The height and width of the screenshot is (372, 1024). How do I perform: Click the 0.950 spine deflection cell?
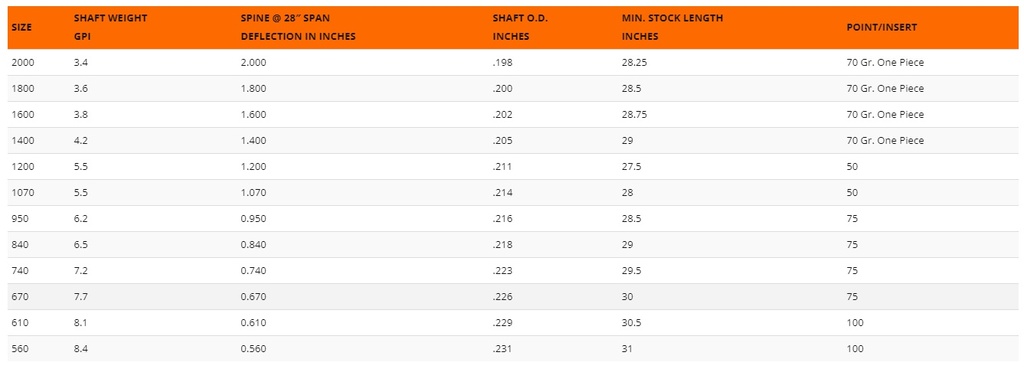pos(253,219)
